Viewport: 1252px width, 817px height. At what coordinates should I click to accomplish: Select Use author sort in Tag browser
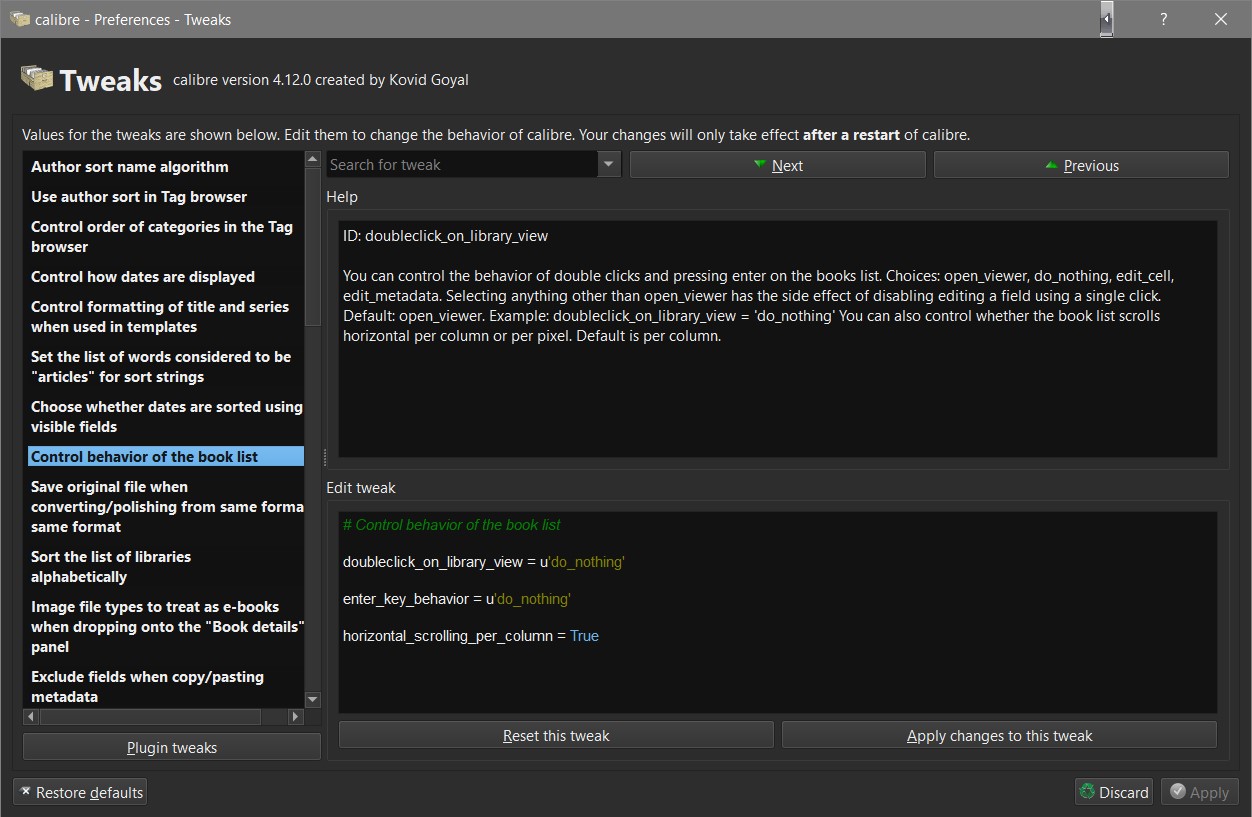pyautogui.click(x=139, y=197)
